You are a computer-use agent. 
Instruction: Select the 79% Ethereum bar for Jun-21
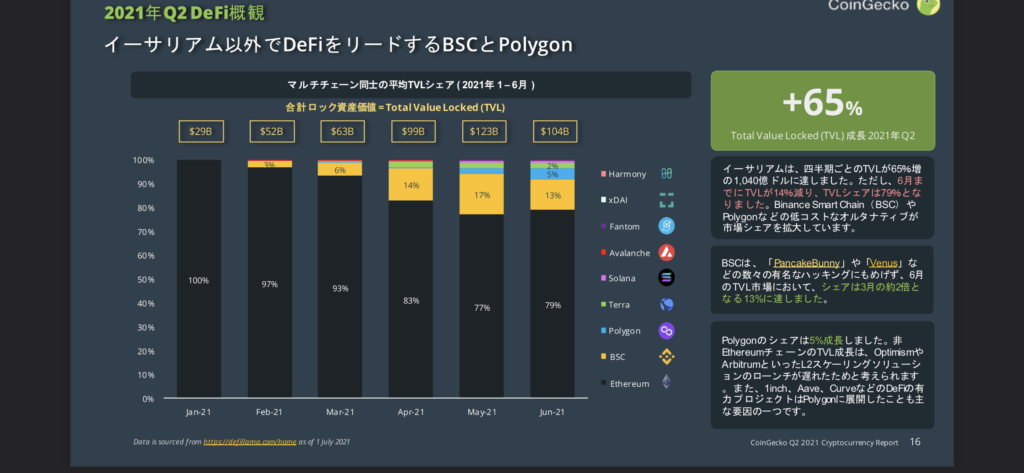tap(552, 304)
